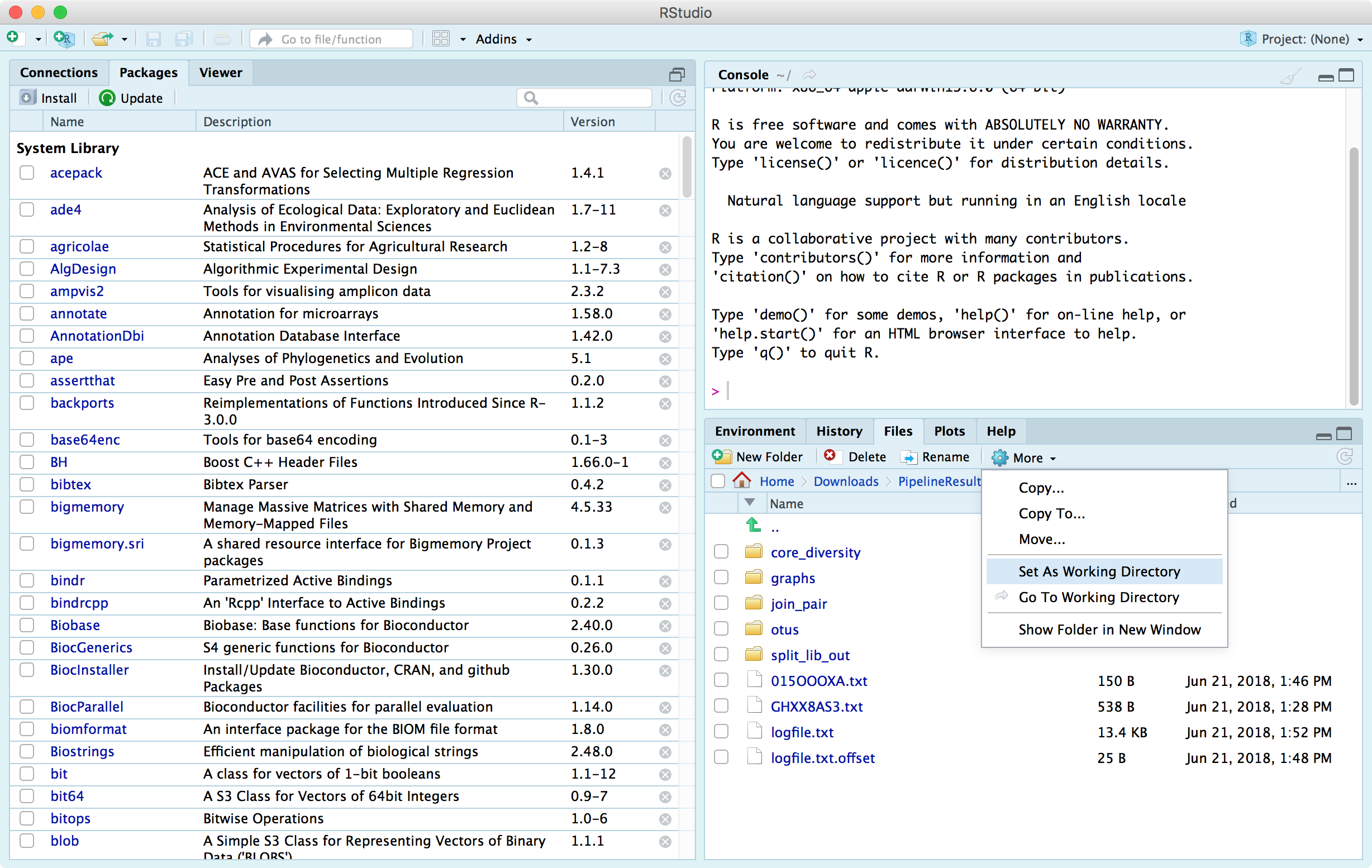Create a new R project icon

tap(63, 39)
